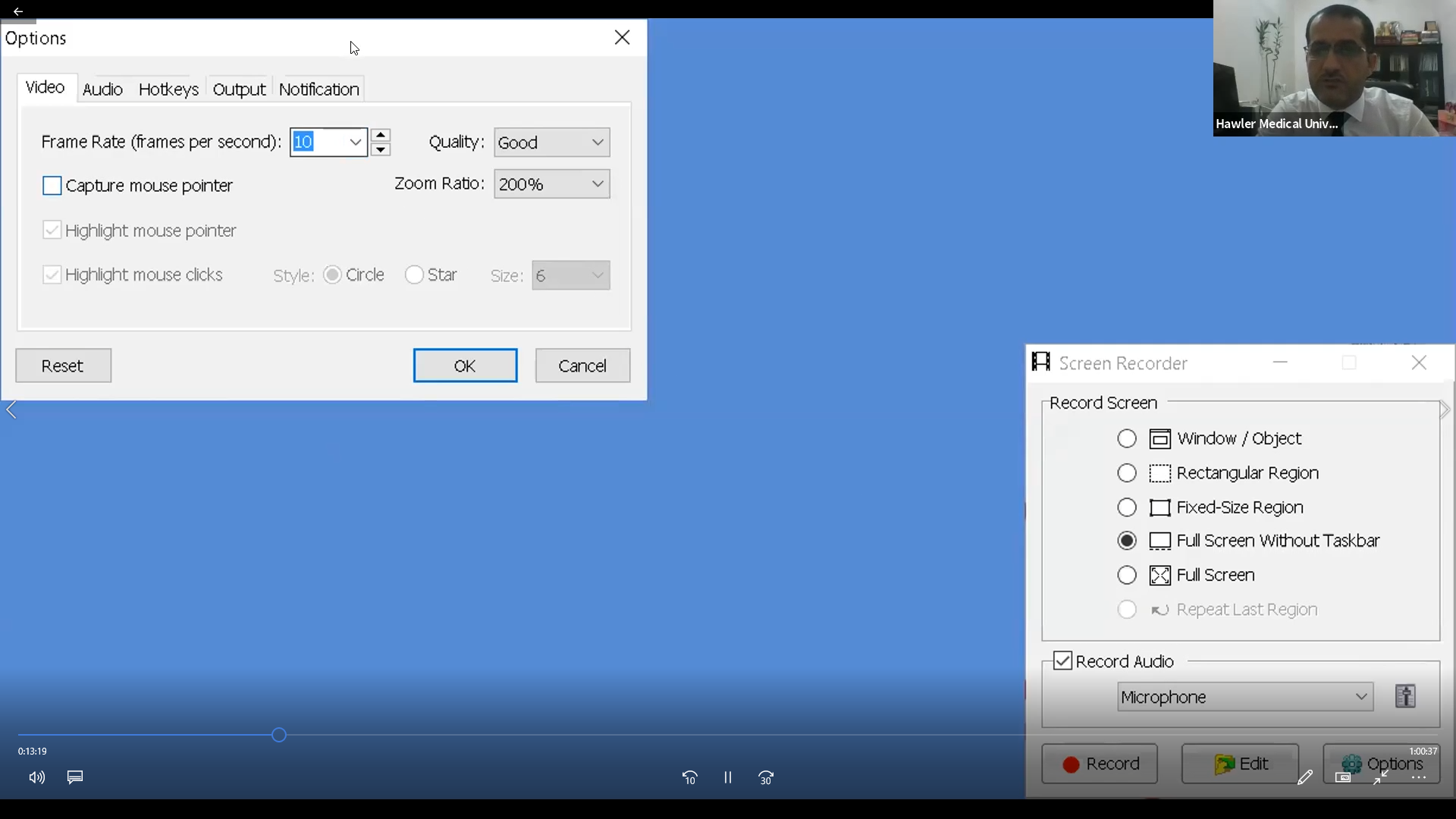The height and width of the screenshot is (819, 1456).
Task: Click the total duration 1:00:37 label
Action: pos(1423,752)
